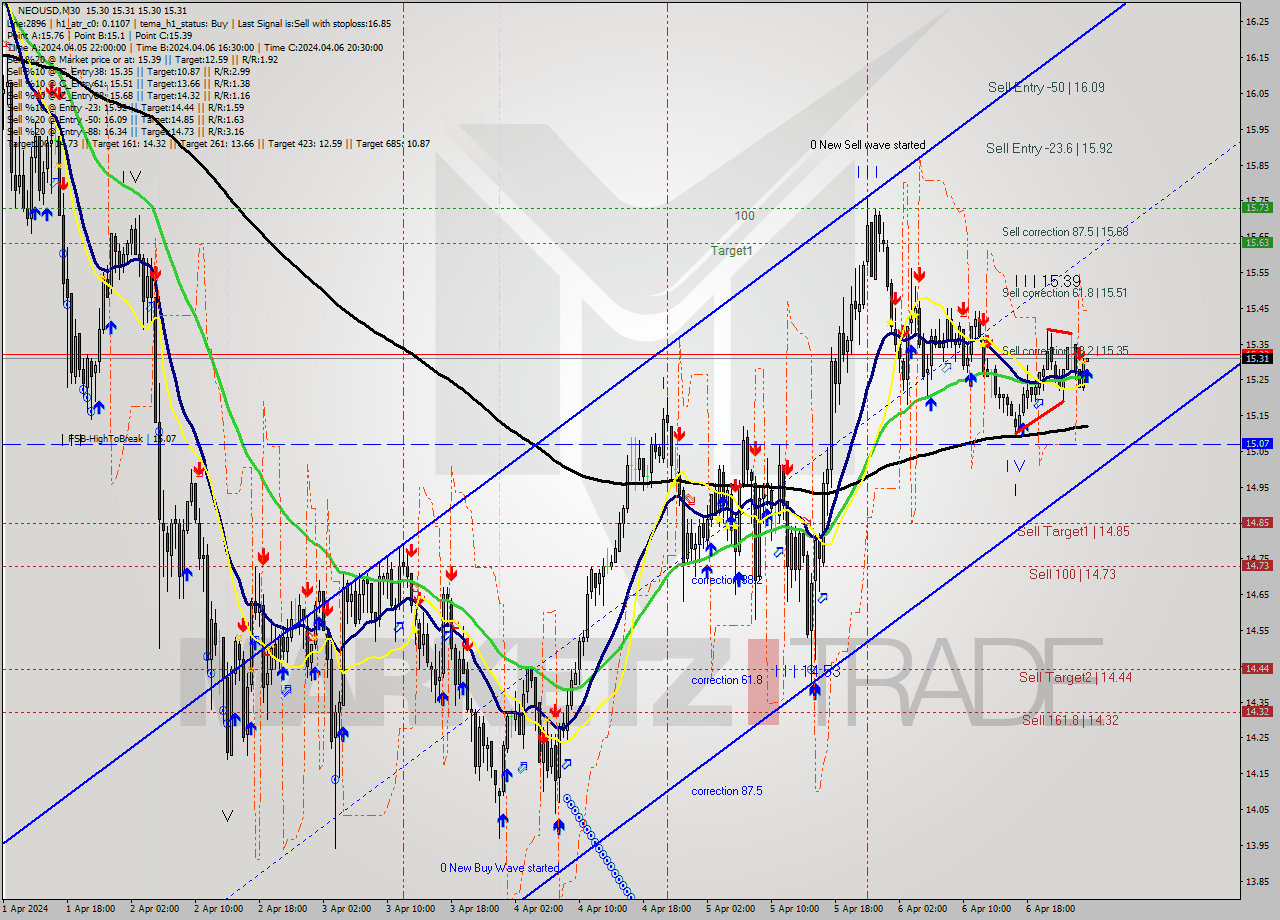The height and width of the screenshot is (920, 1280).
Task: Click the '6 Apr 18:00' time axis label
Action: tap(1050, 909)
